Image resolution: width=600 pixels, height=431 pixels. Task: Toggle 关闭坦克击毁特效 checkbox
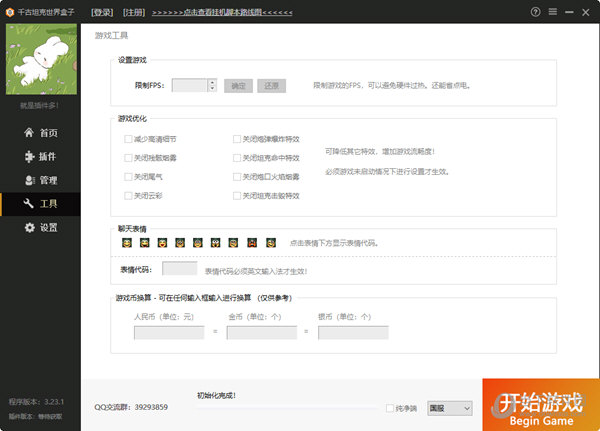pos(237,196)
